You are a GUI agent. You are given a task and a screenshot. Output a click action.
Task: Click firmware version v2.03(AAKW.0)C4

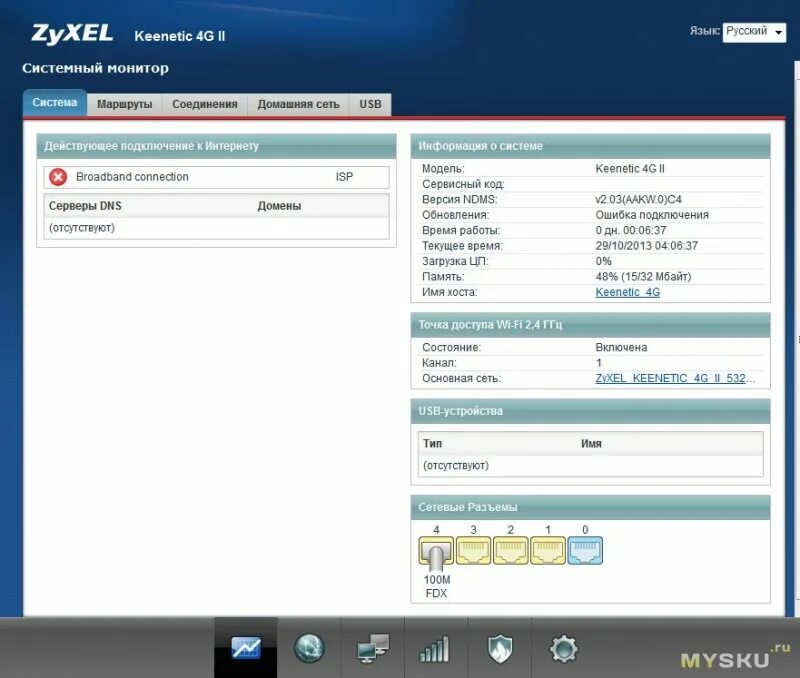point(638,199)
